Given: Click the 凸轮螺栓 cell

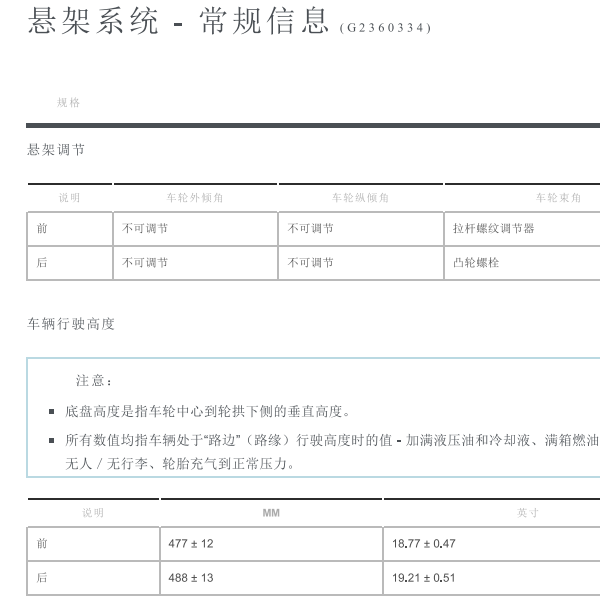Looking at the screenshot, I should click(476, 263).
